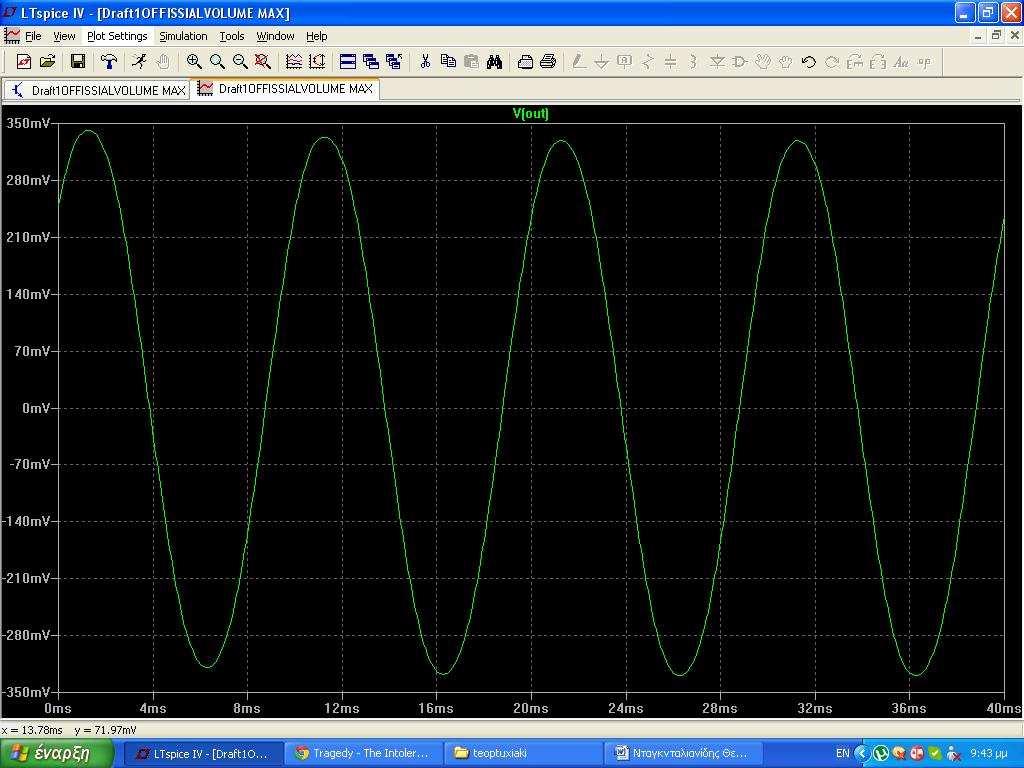Image resolution: width=1024 pixels, height=768 pixels.
Task: Click the Resistor icon
Action: [x=648, y=62]
